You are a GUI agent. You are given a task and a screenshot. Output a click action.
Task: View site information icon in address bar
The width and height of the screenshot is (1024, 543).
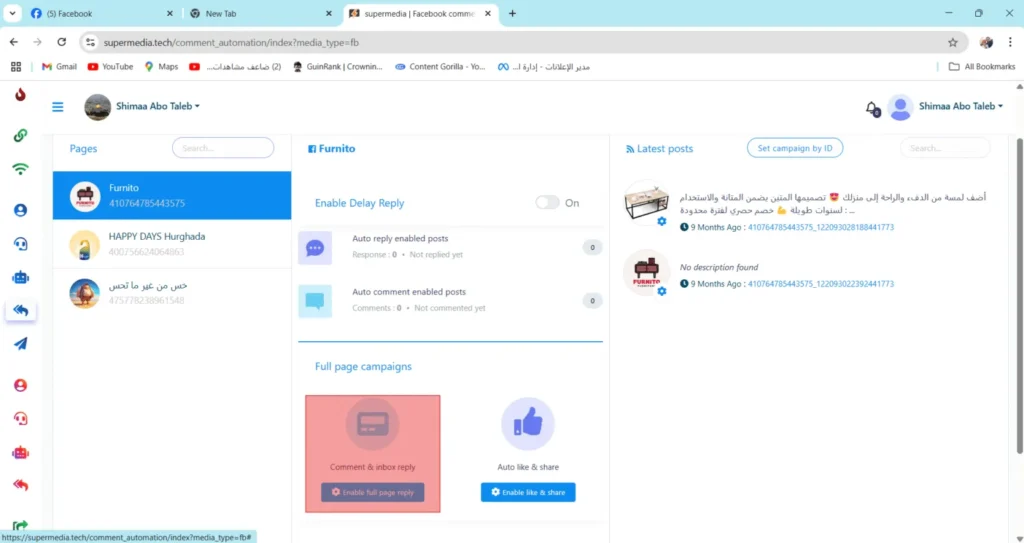pos(91,42)
